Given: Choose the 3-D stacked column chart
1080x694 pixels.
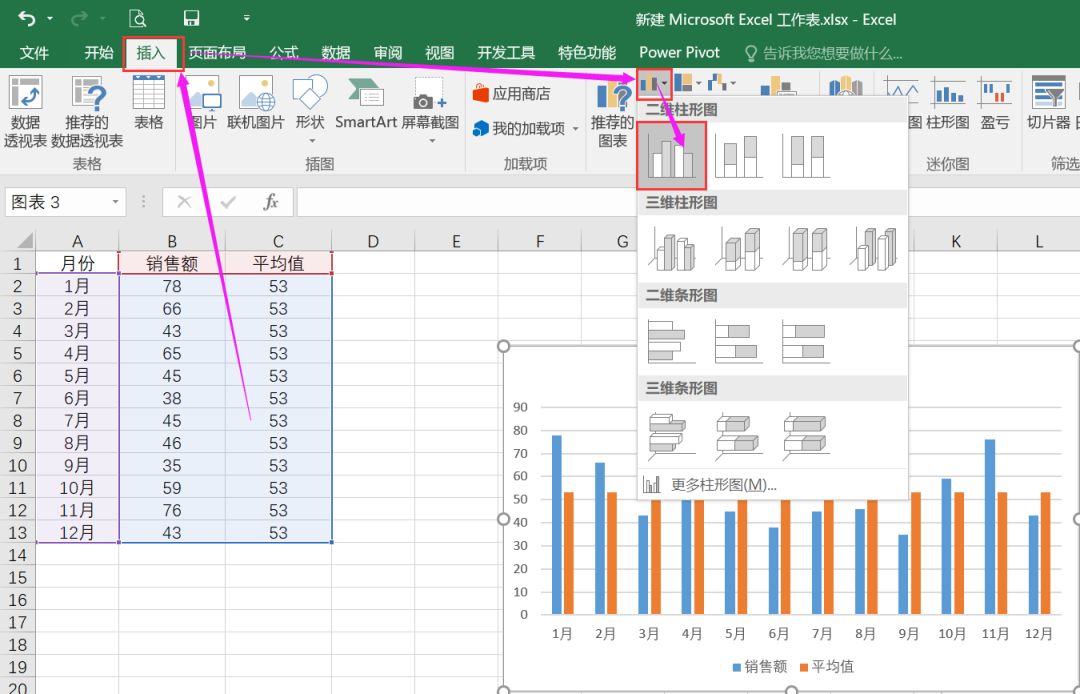Looking at the screenshot, I should click(x=738, y=249).
